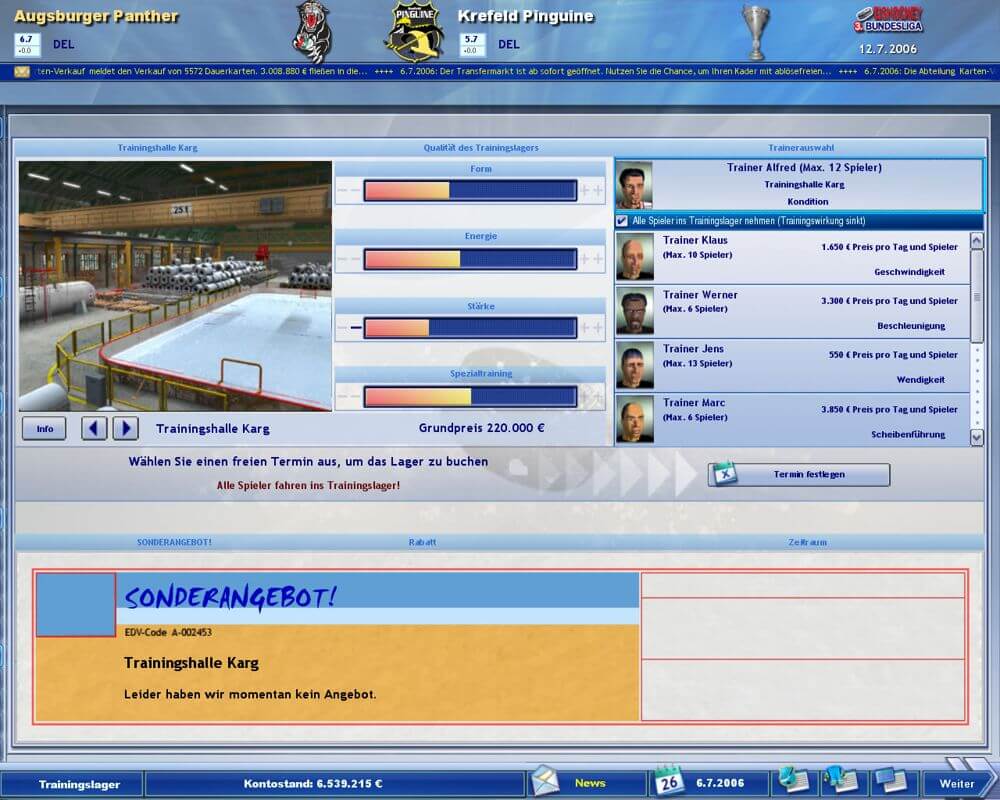Show the previous training camp with left arrow

(94, 428)
